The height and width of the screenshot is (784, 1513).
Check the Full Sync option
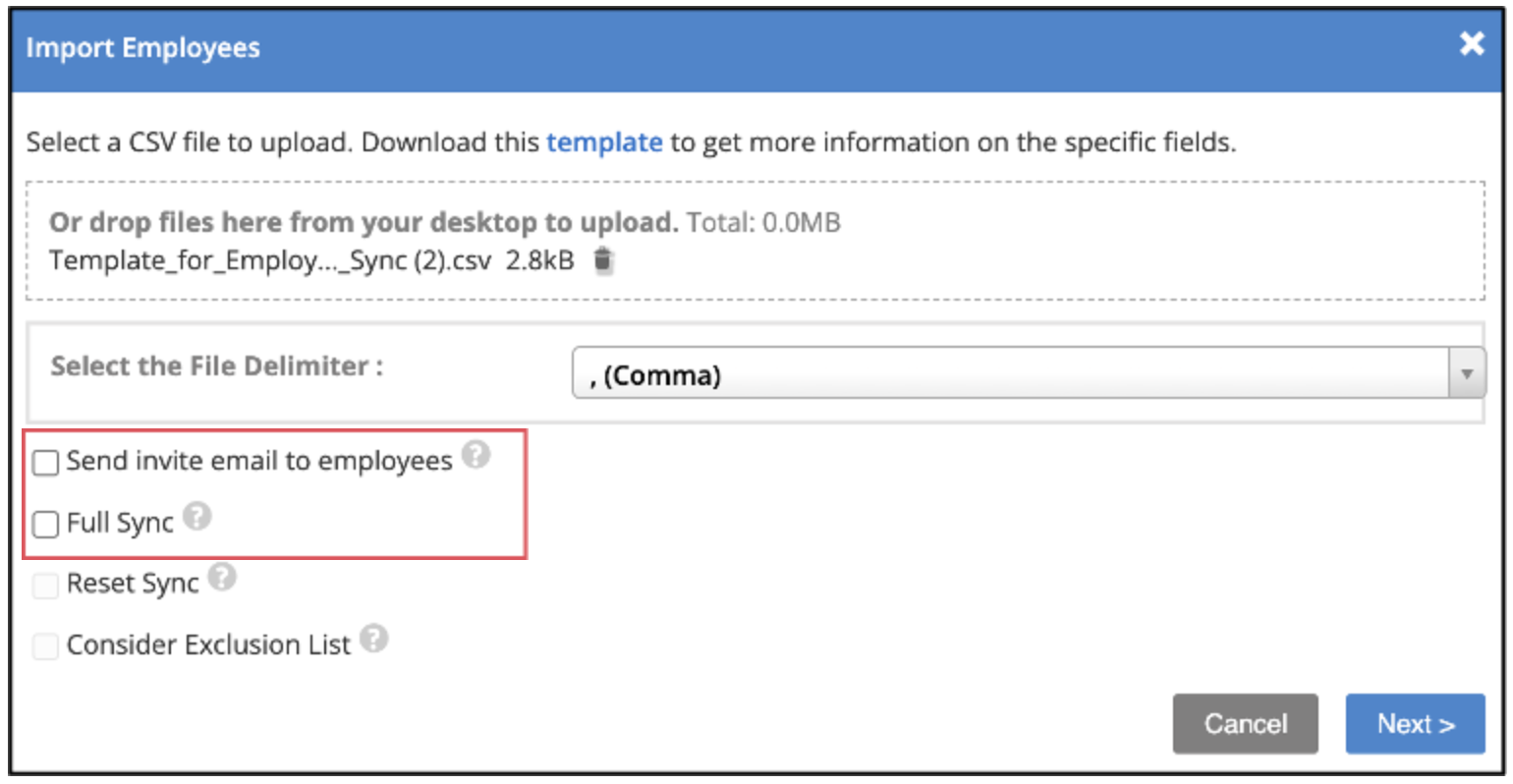coord(46,525)
